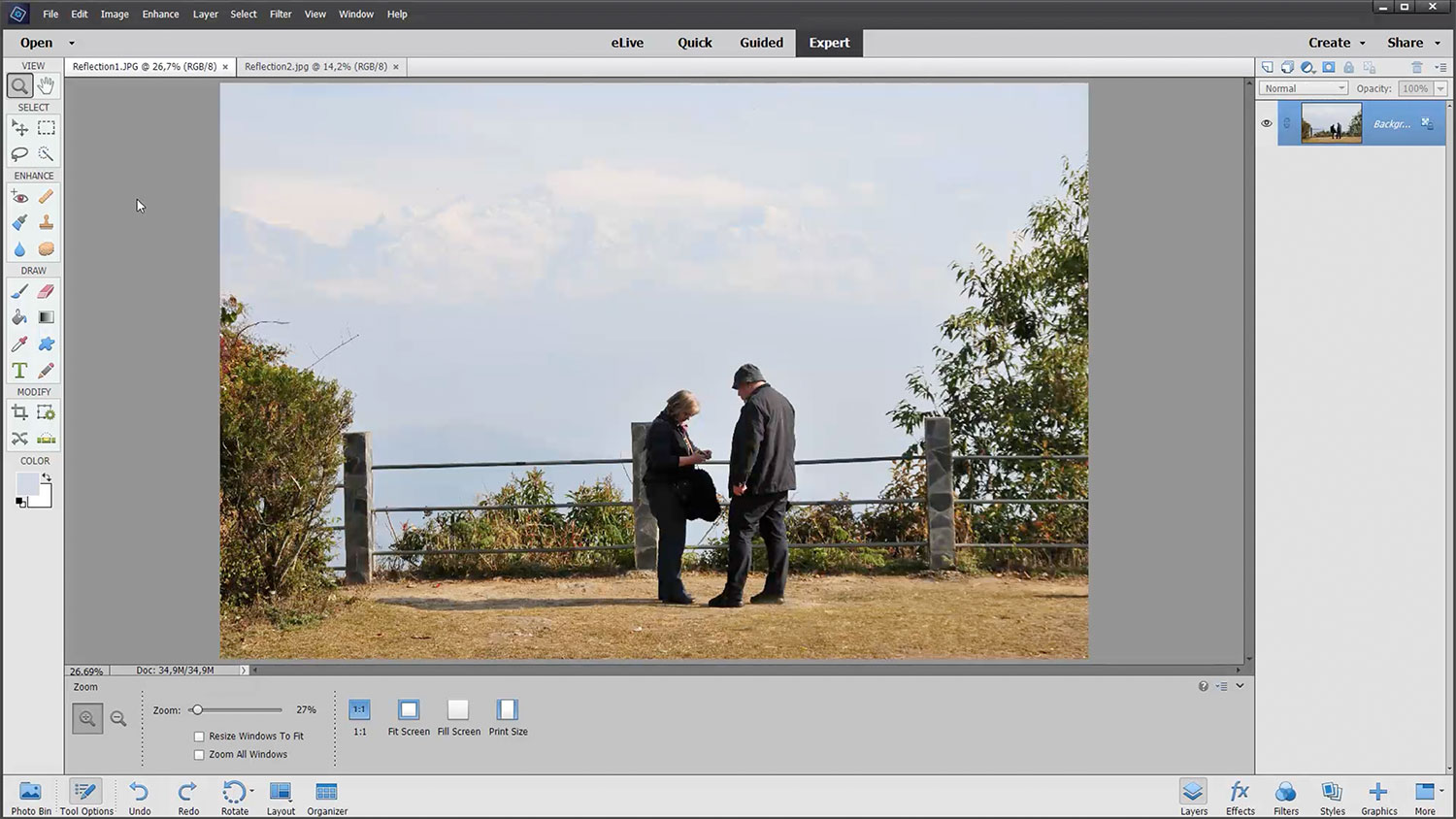Image resolution: width=1456 pixels, height=819 pixels.
Task: Switch to the Reflection2.jpg document tab
Action: [315, 67]
